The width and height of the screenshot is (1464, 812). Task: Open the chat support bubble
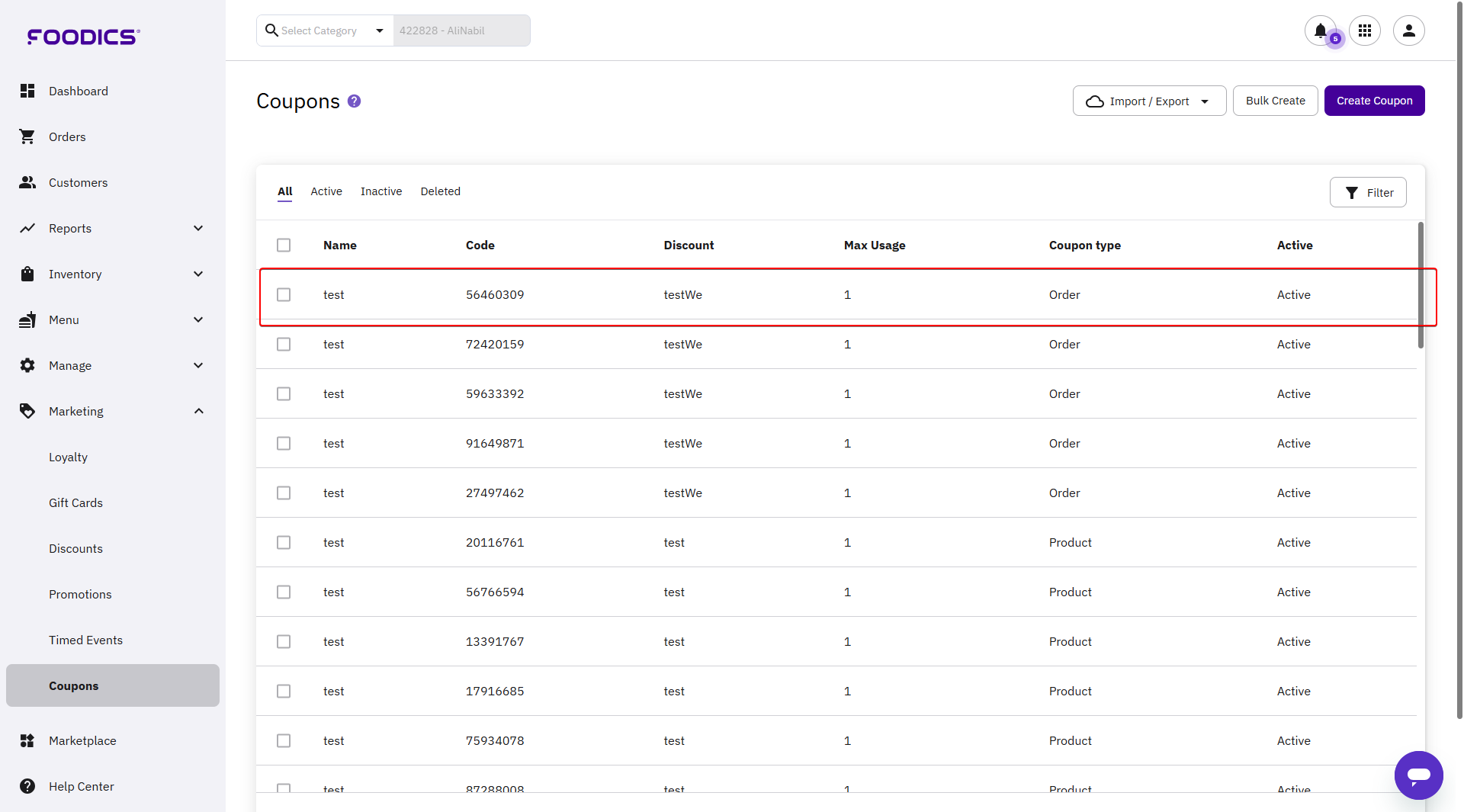(1418, 775)
